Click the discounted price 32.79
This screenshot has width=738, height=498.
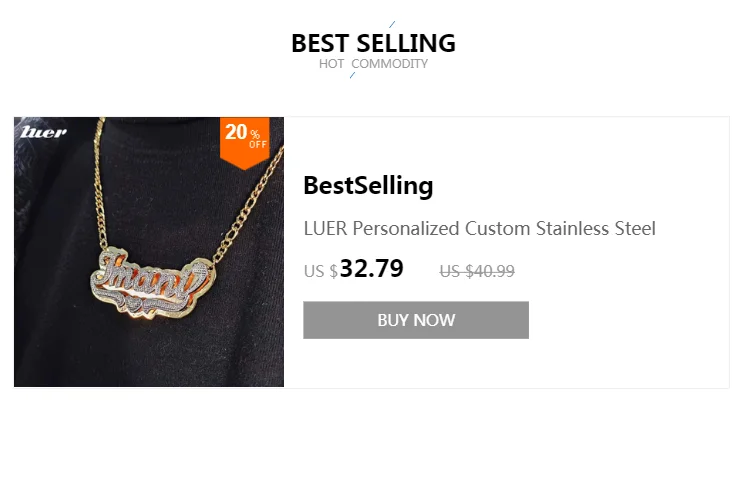pos(372,269)
